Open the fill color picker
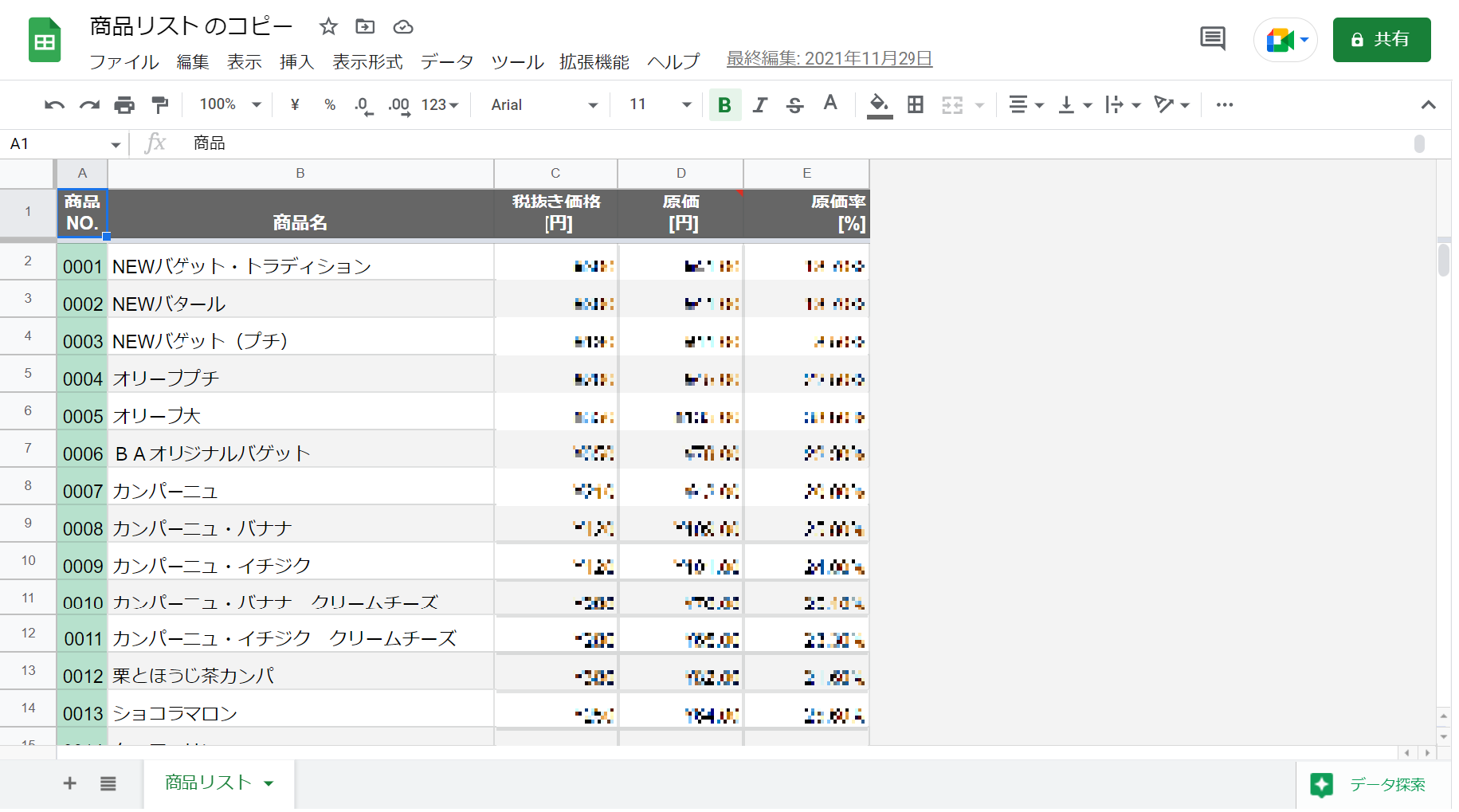Screen dimensions: 1459x812 pyautogui.click(x=879, y=105)
